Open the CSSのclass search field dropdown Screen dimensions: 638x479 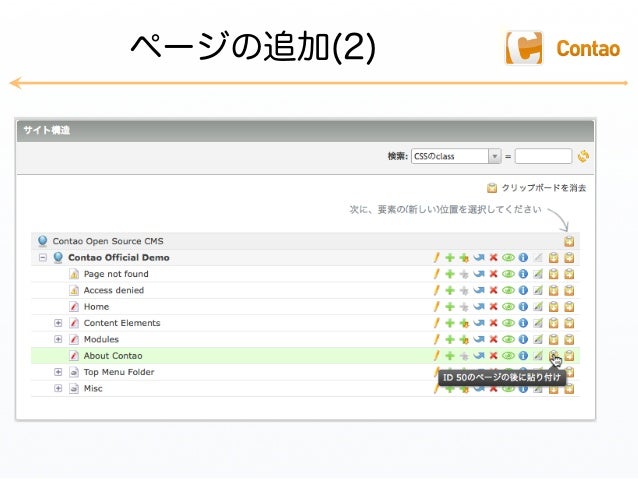pos(456,156)
